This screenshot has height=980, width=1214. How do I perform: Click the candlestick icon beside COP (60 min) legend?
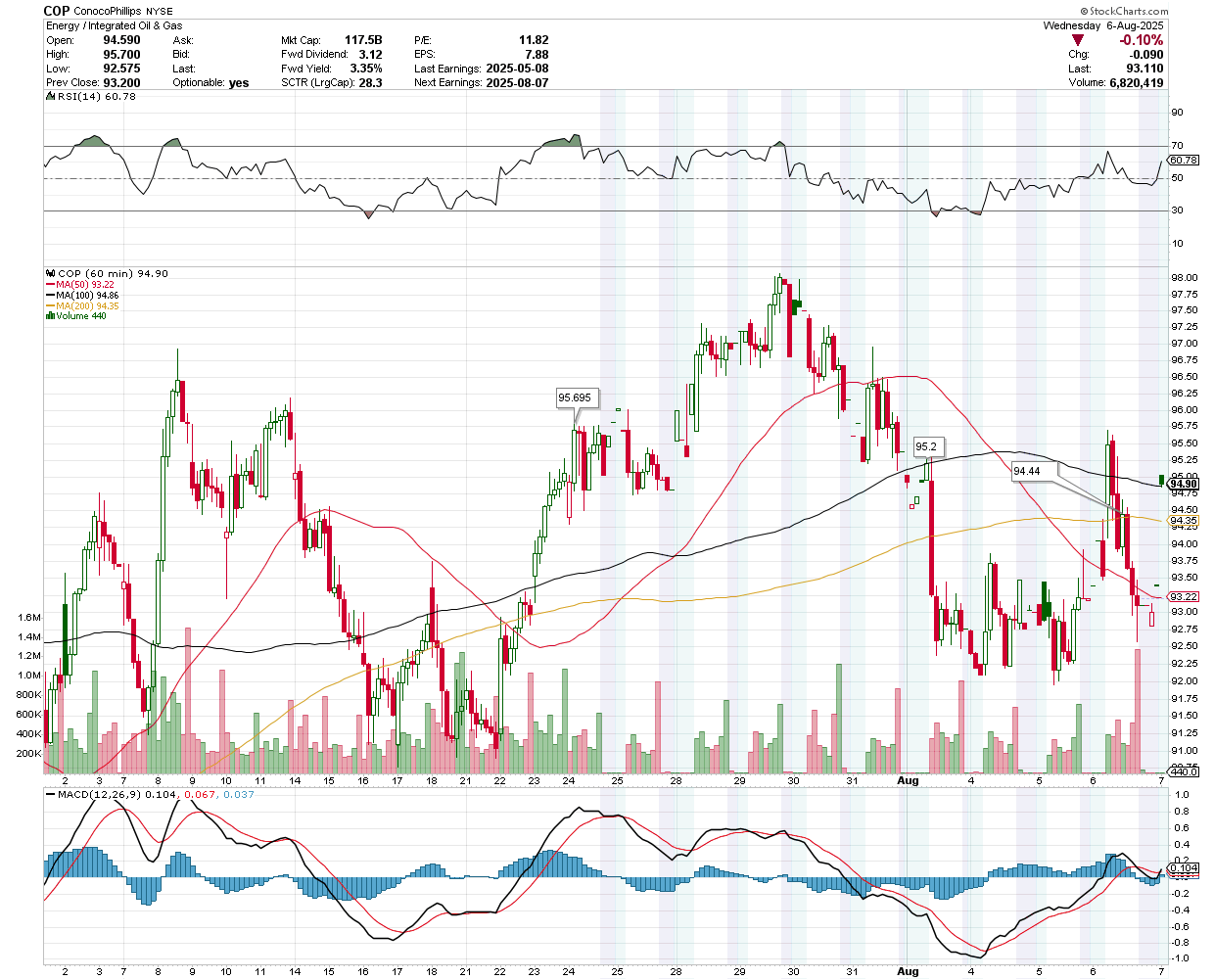(x=52, y=274)
